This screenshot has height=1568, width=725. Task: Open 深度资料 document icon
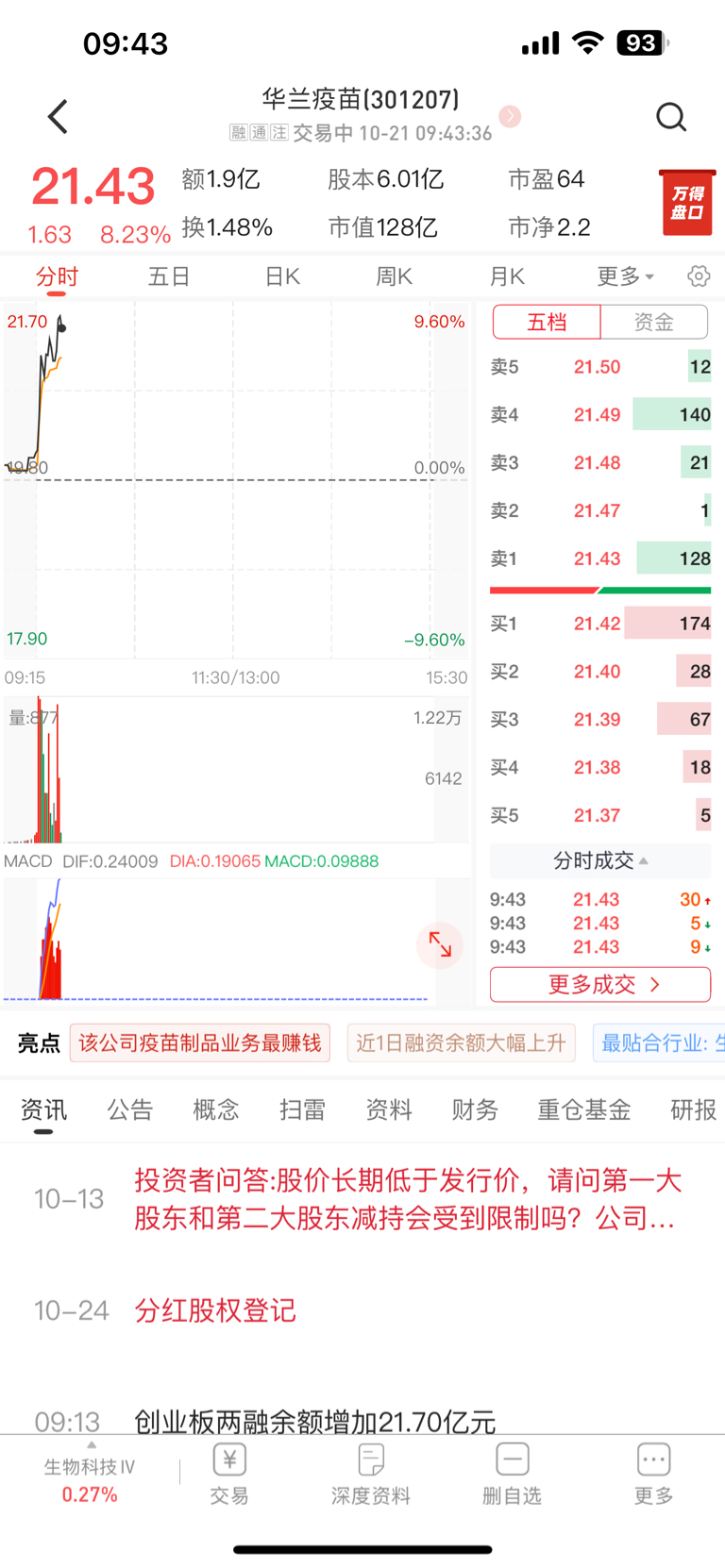click(x=371, y=1460)
